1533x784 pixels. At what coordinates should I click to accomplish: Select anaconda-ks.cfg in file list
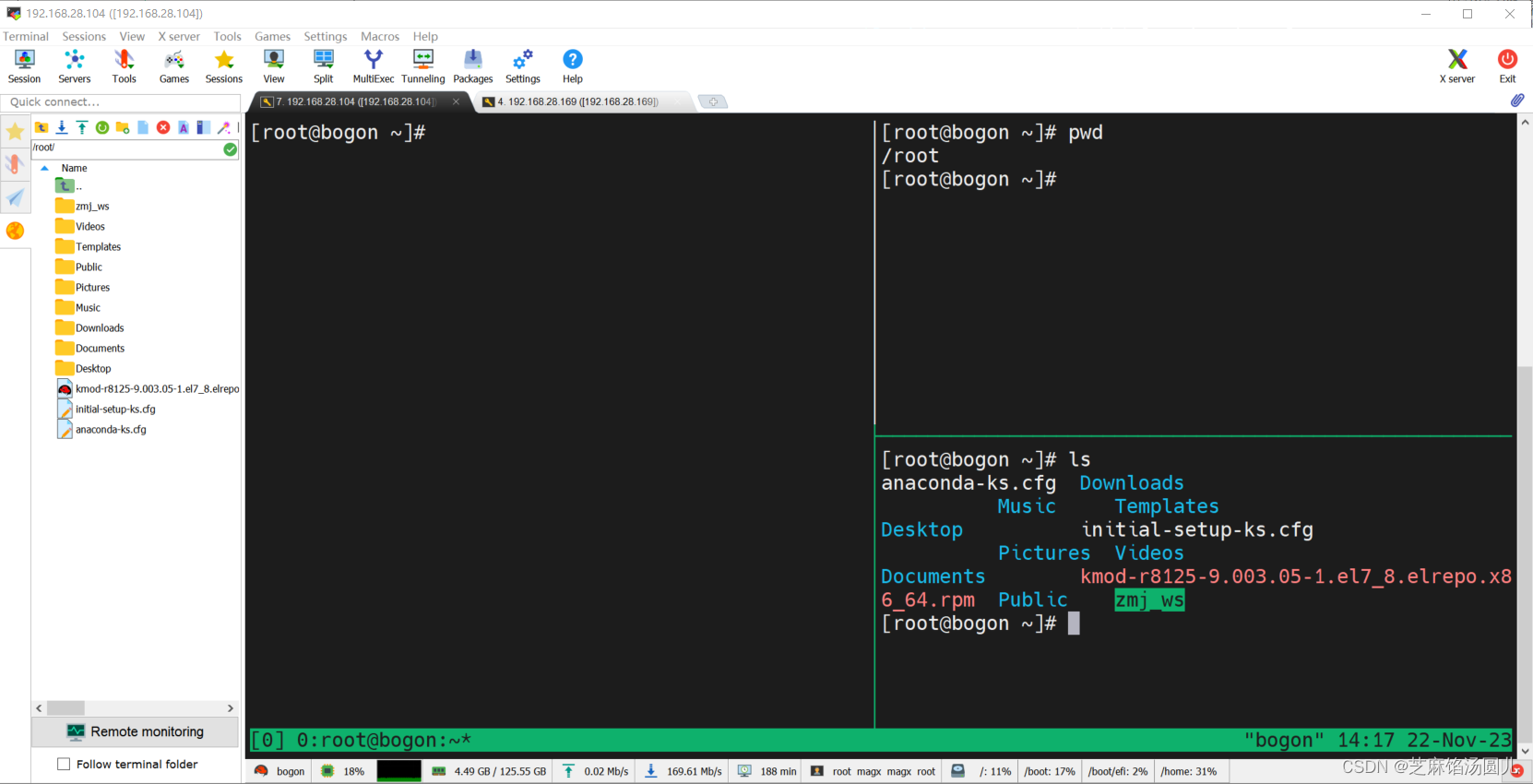click(101, 429)
